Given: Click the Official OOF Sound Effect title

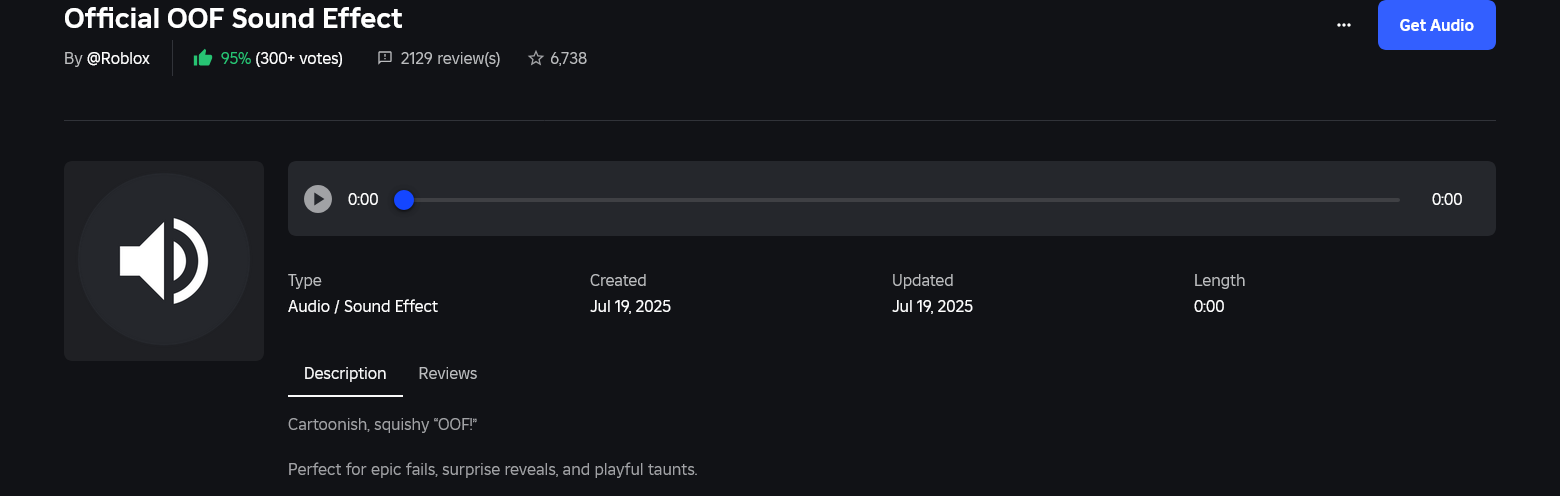Looking at the screenshot, I should (233, 17).
